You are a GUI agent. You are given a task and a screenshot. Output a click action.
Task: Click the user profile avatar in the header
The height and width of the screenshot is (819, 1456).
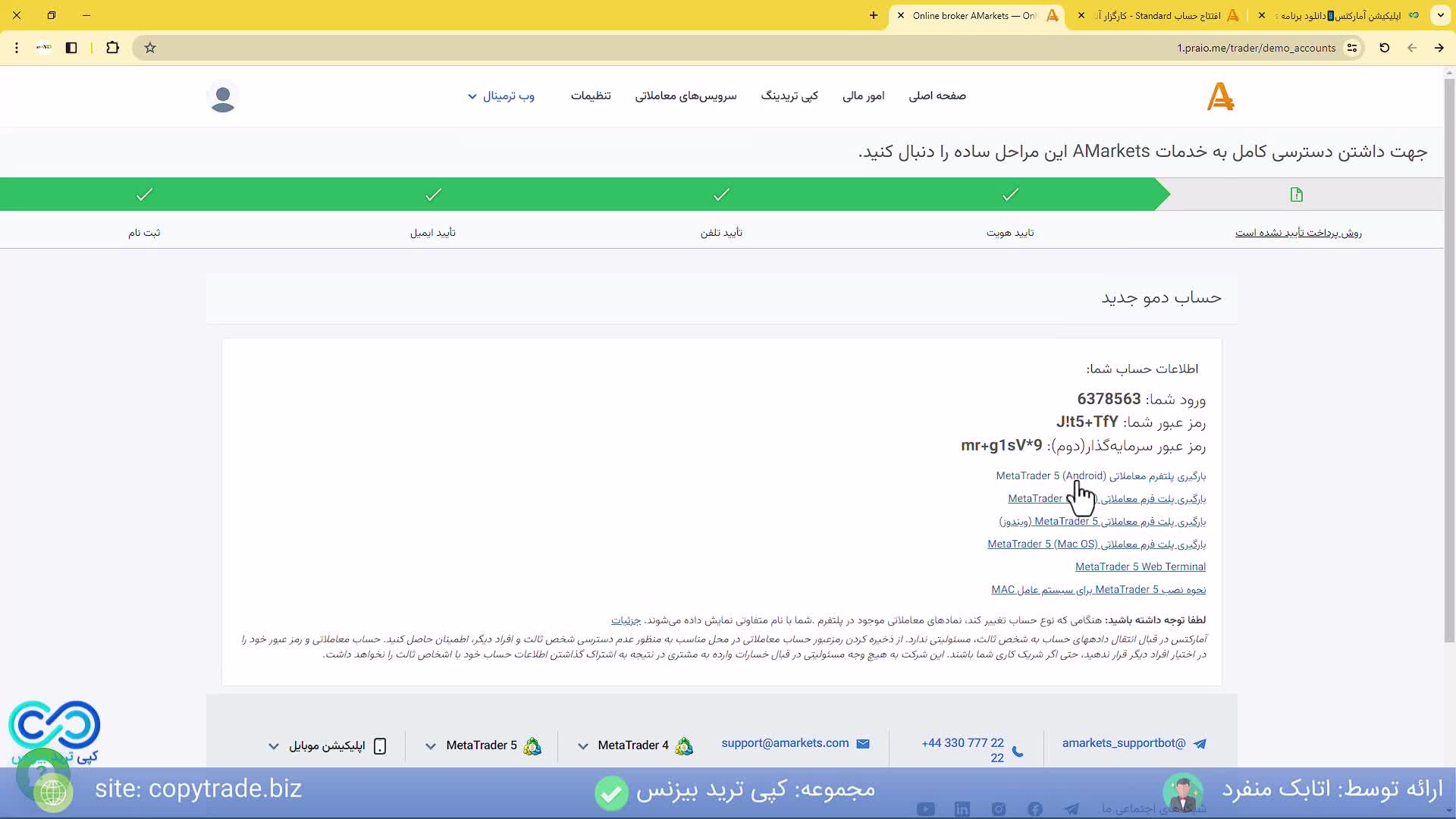click(x=223, y=96)
